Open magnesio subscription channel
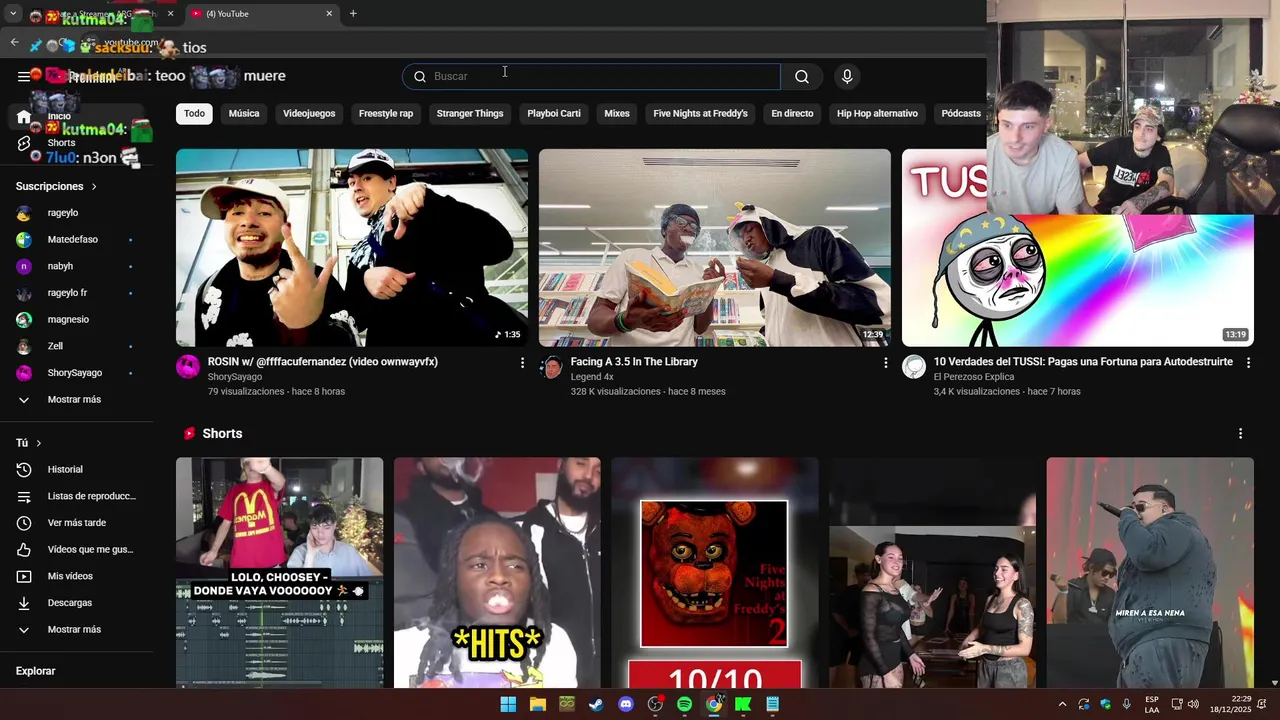Viewport: 1280px width, 720px height. pos(76,320)
